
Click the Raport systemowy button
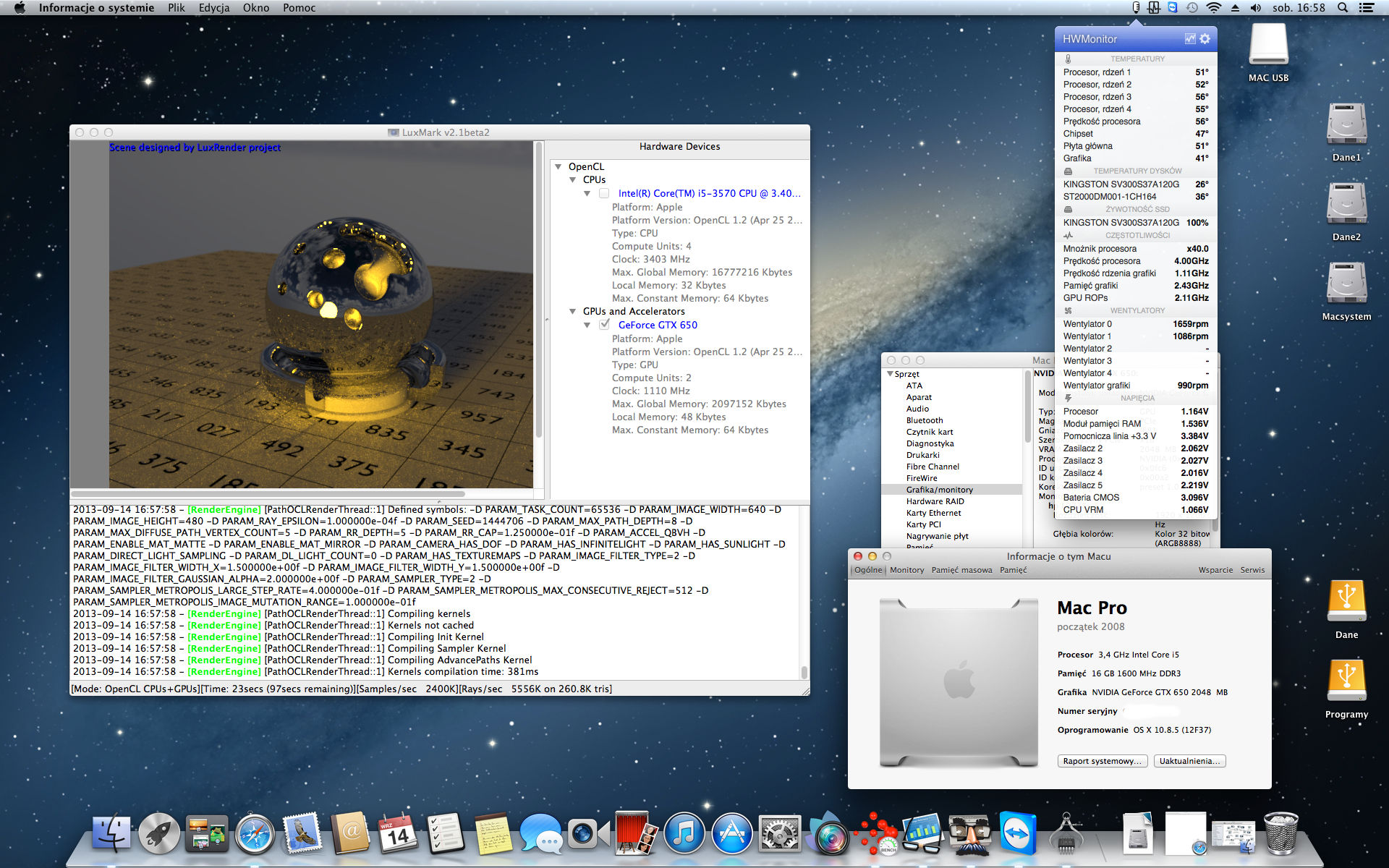pos(1102,761)
